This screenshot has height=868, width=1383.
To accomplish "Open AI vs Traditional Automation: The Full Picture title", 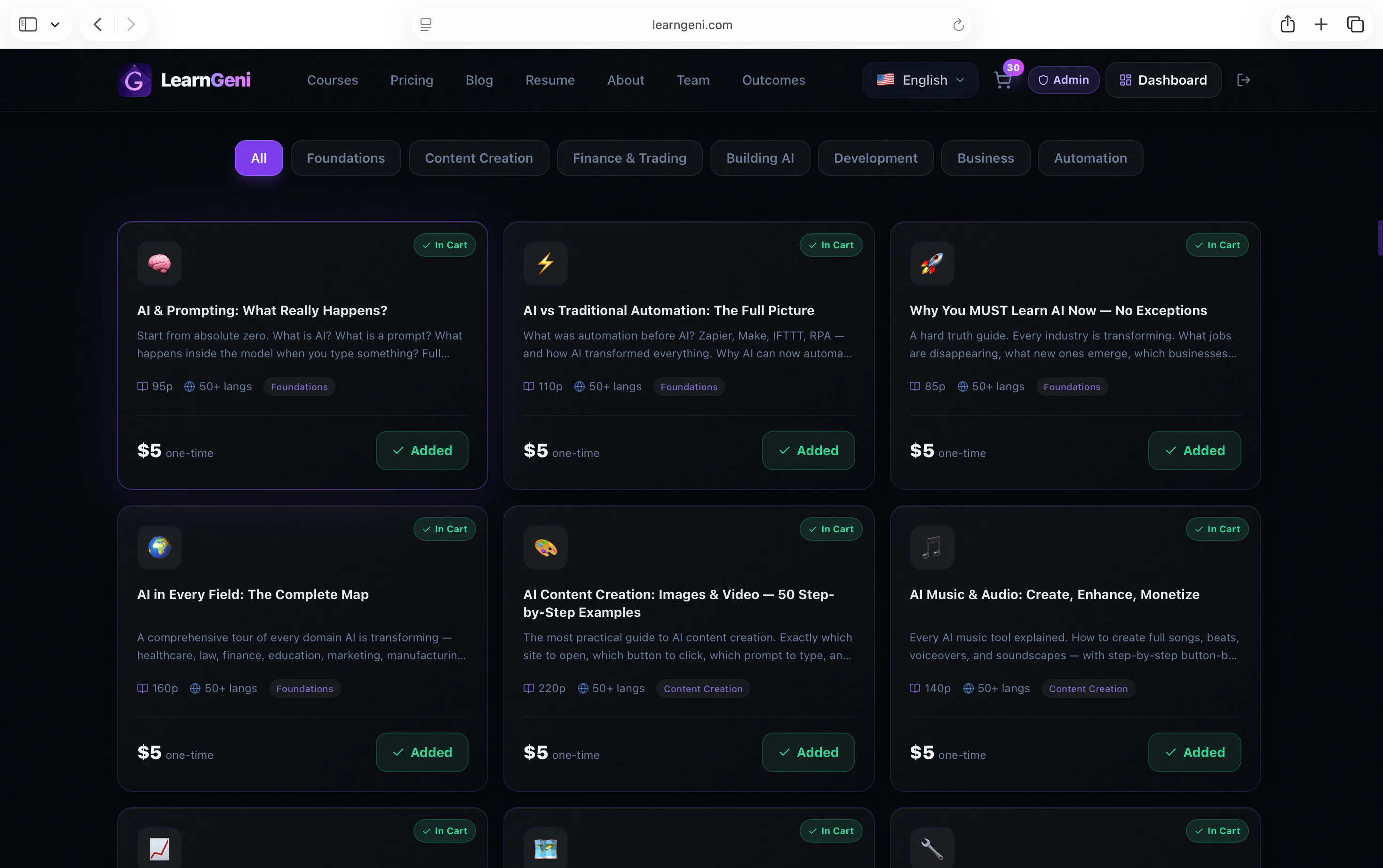I will point(668,310).
